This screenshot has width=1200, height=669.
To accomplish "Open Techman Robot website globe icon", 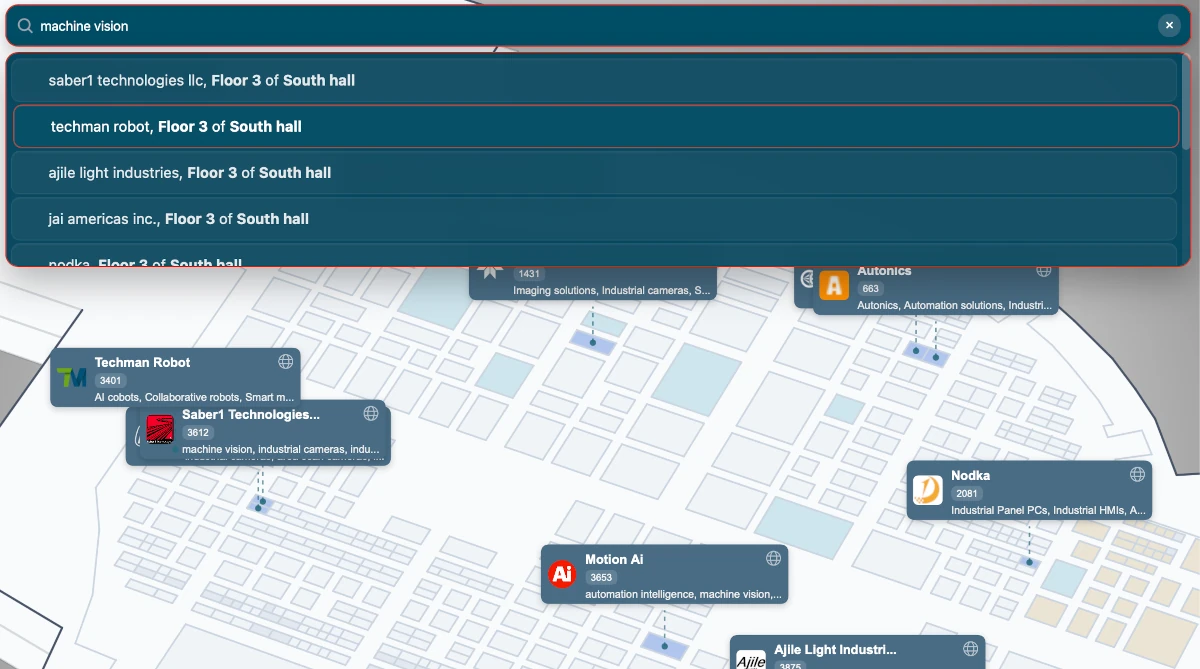I will [x=285, y=361].
